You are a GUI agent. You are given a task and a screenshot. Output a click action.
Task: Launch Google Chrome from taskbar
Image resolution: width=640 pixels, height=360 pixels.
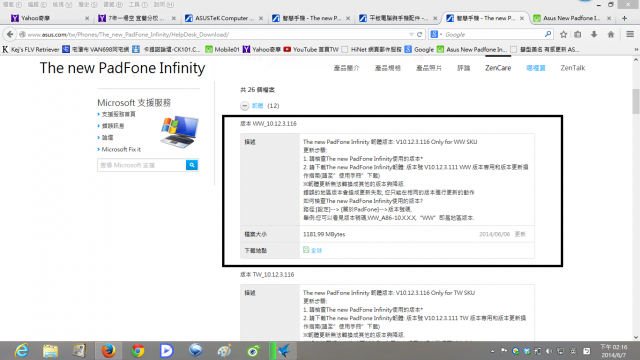tap(138, 351)
